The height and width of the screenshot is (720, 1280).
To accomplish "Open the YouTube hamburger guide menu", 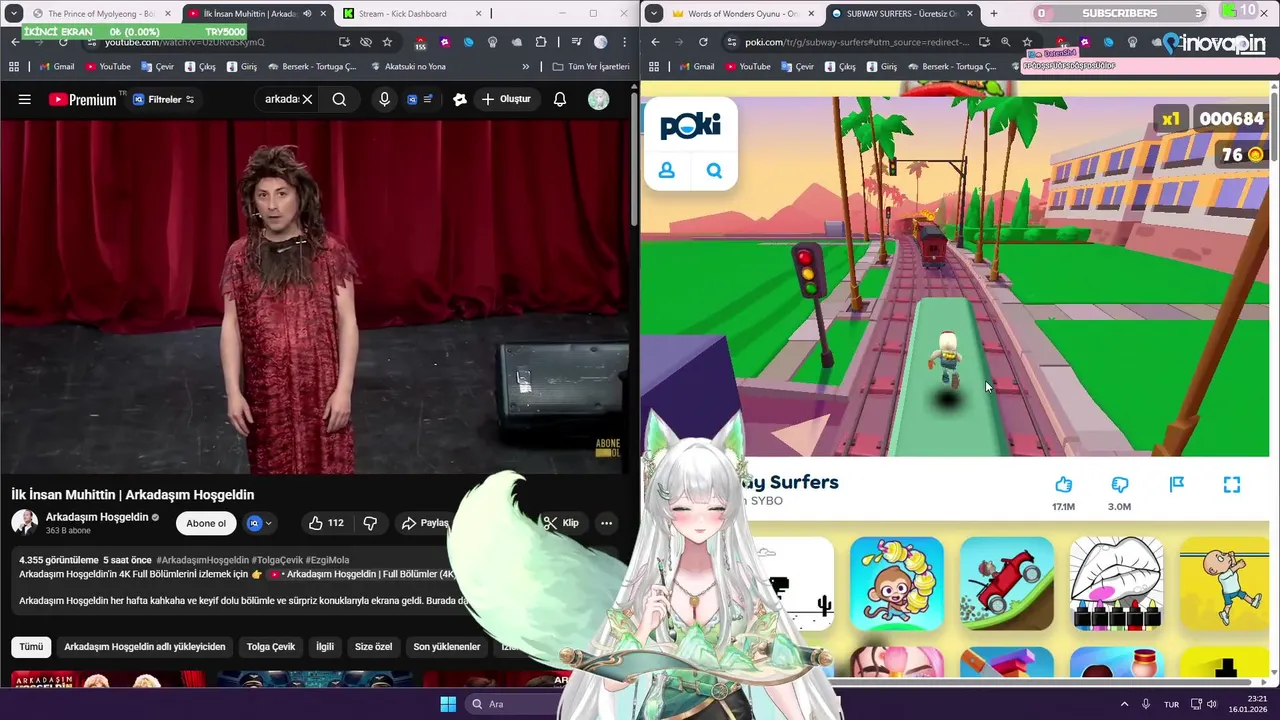I will tap(25, 99).
